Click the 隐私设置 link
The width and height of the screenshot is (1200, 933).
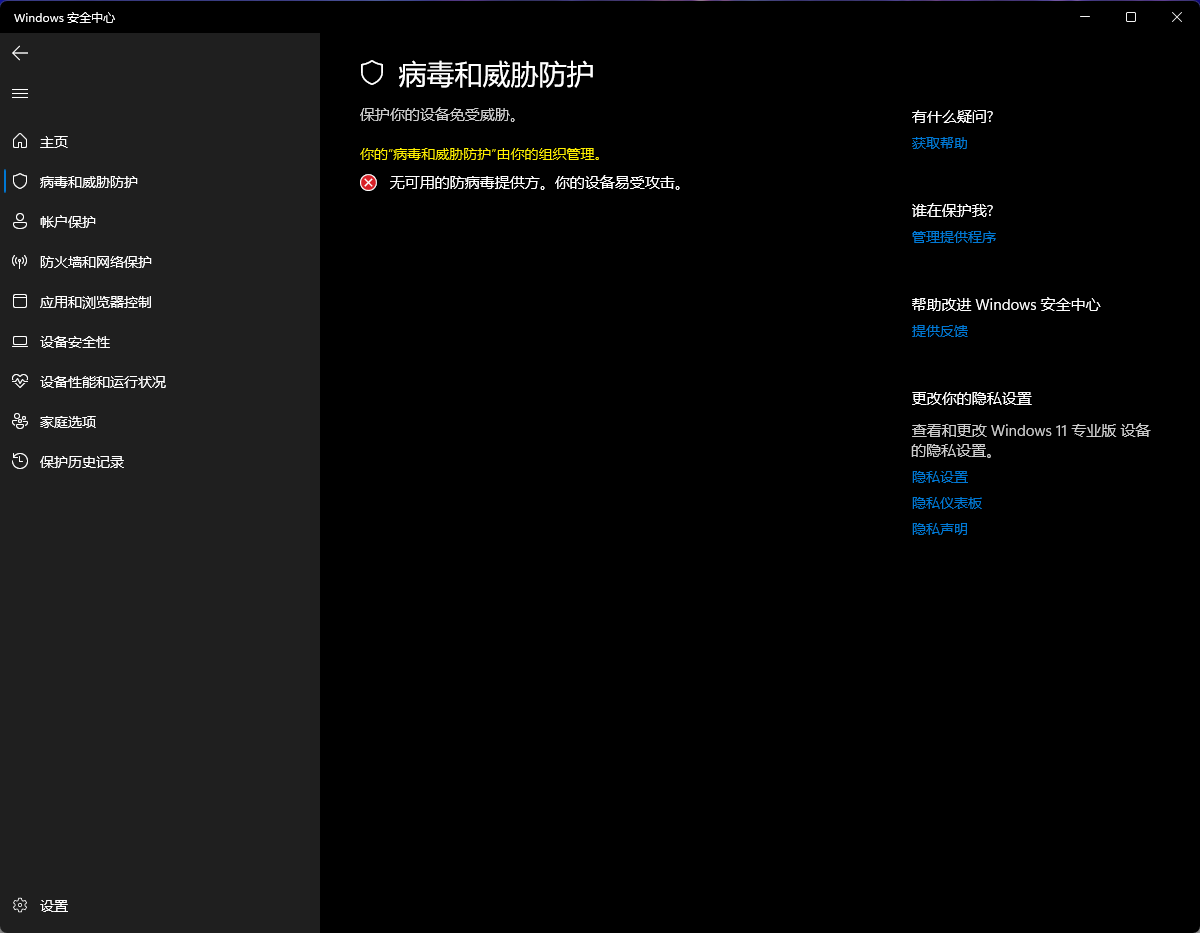click(x=940, y=477)
